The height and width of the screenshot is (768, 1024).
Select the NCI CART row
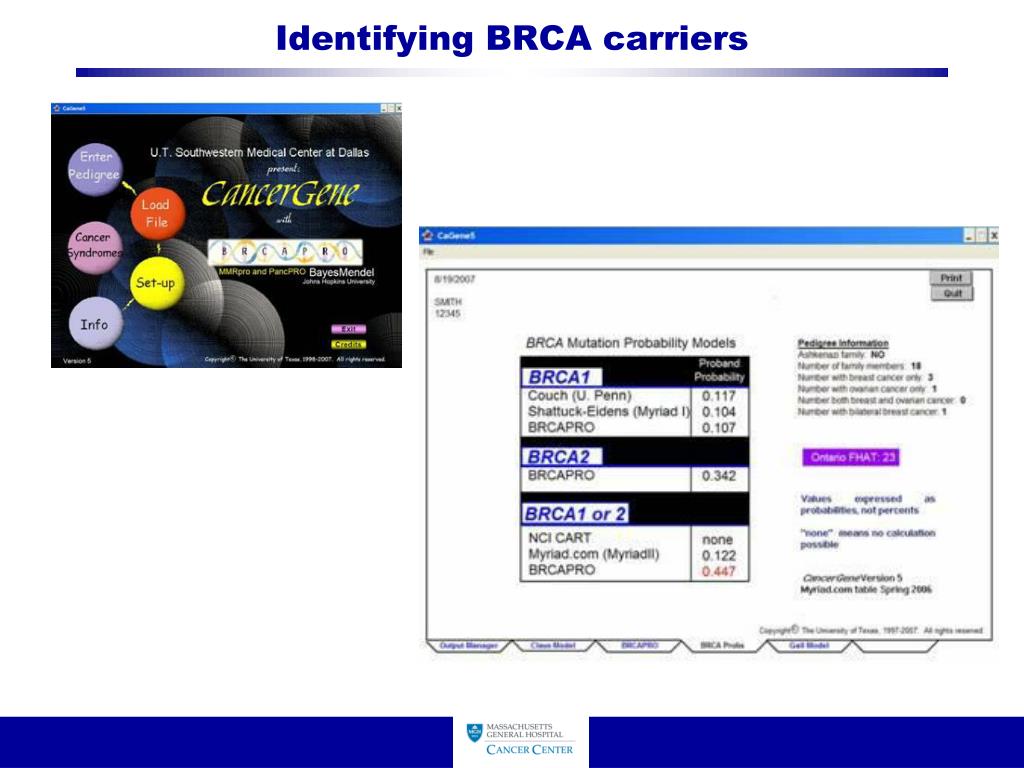pos(634,539)
